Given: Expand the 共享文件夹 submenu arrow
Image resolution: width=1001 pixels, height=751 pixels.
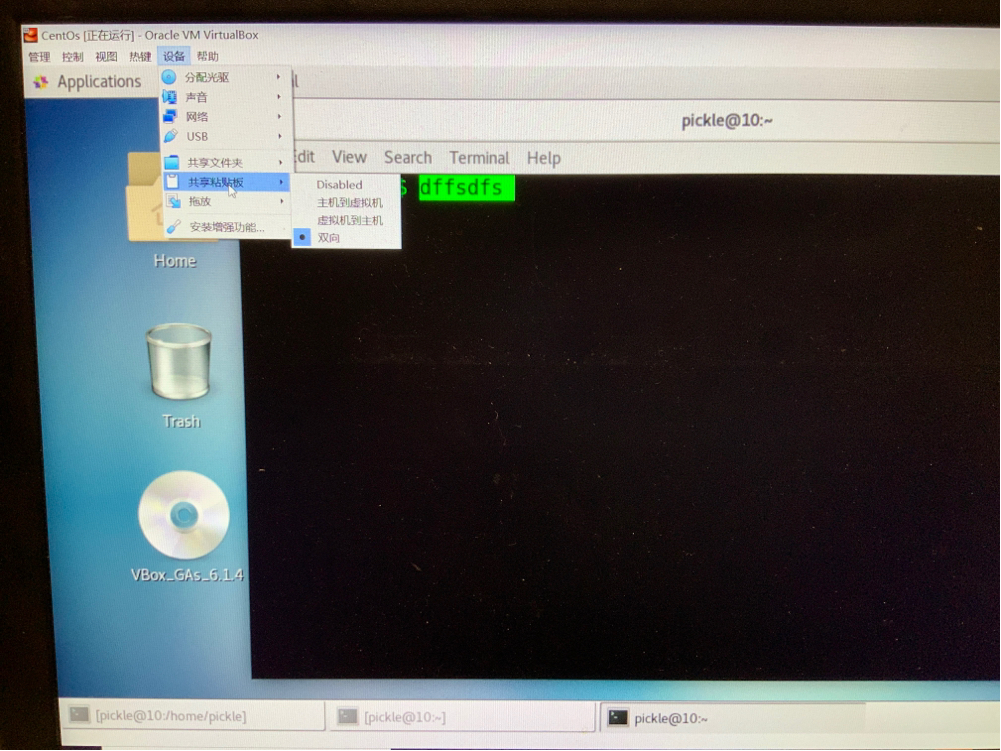Looking at the screenshot, I should click(x=280, y=162).
